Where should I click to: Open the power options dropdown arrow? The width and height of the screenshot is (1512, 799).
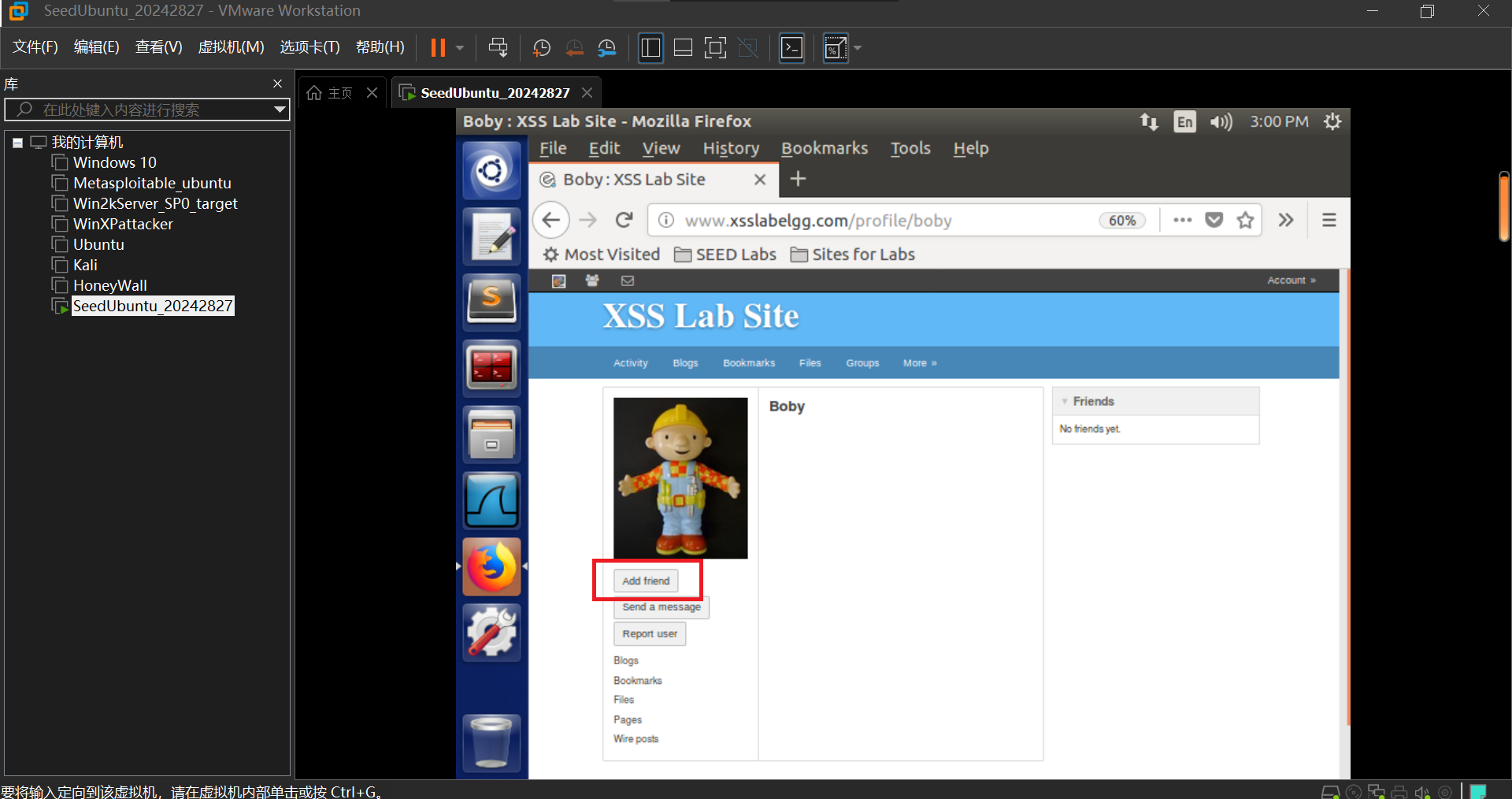click(460, 48)
